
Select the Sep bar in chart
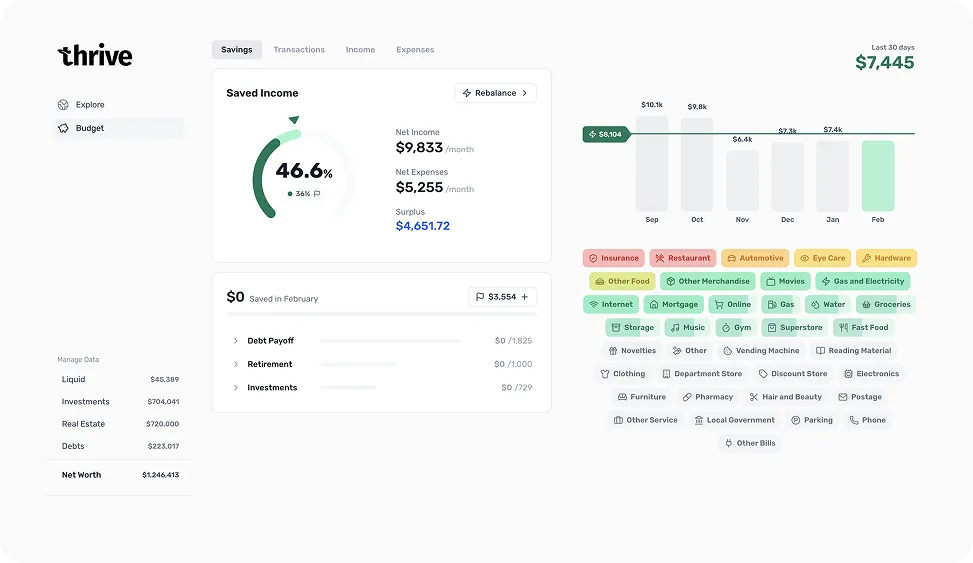652,164
